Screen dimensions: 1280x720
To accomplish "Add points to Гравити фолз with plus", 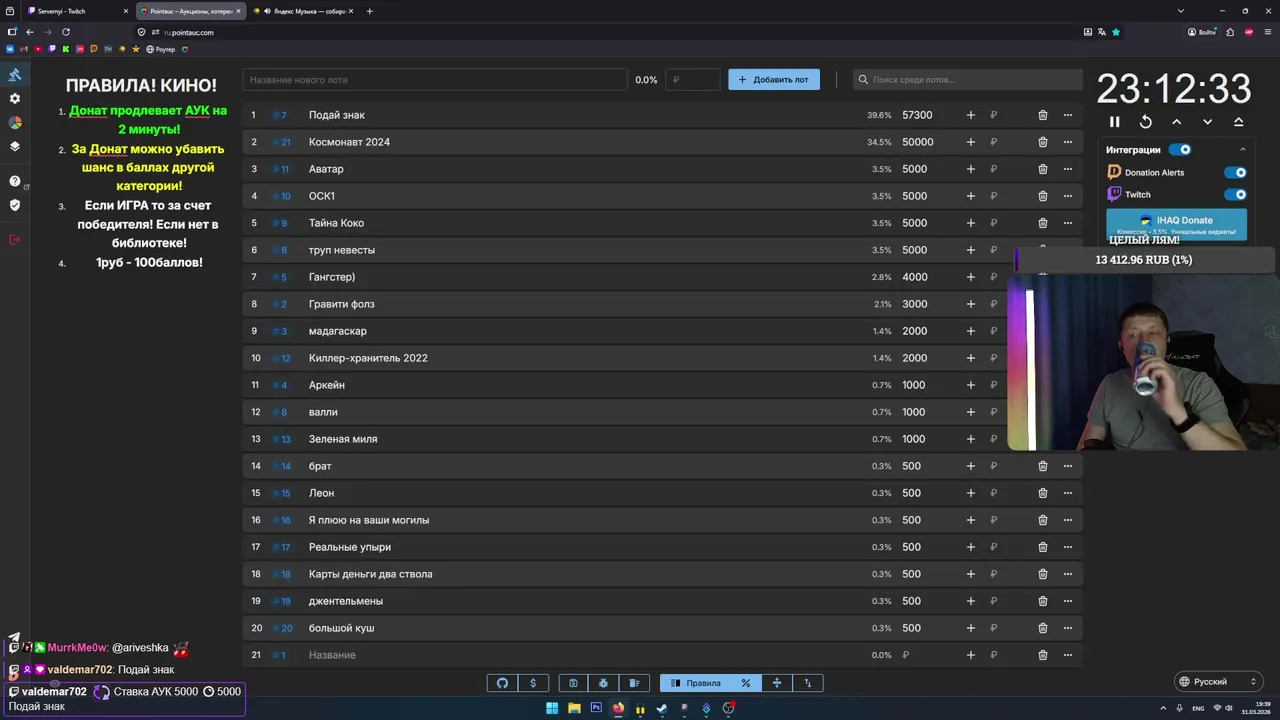I will point(970,304).
